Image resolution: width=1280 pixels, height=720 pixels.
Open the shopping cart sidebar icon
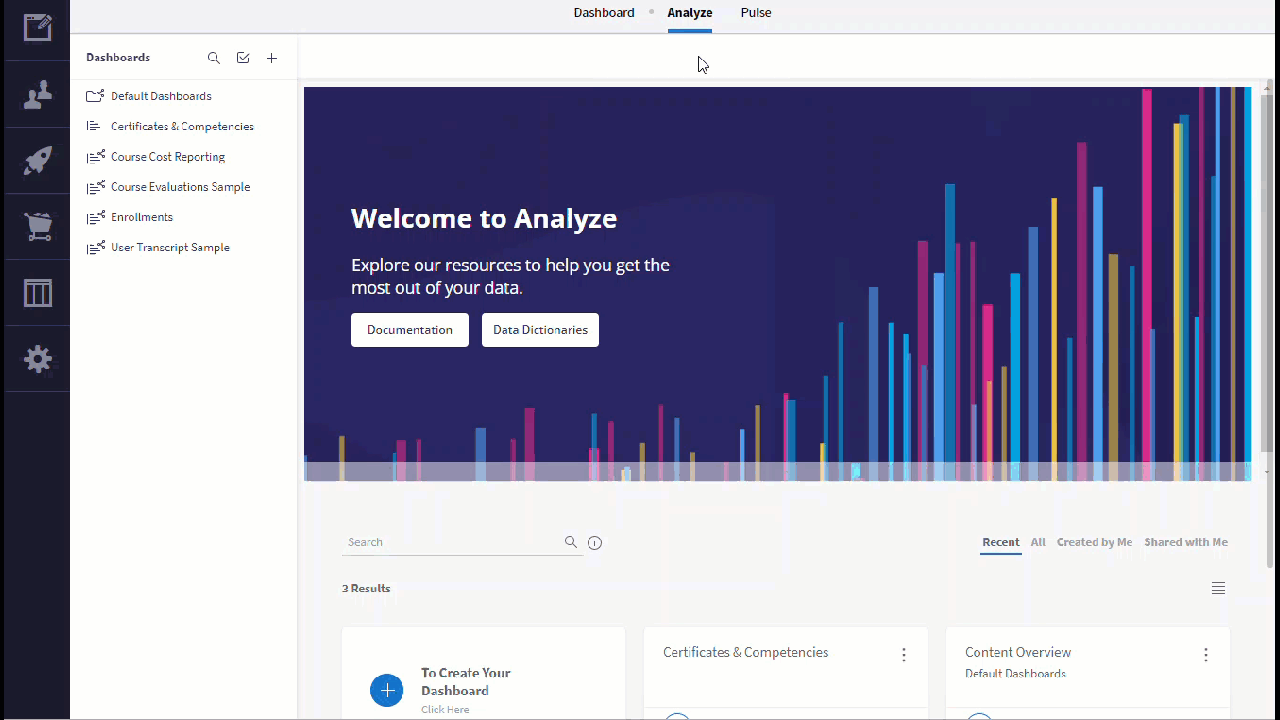(x=37, y=227)
